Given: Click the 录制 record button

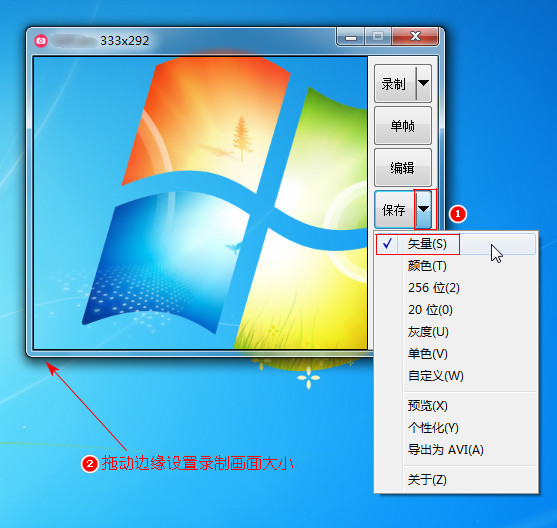Looking at the screenshot, I should coord(395,84).
